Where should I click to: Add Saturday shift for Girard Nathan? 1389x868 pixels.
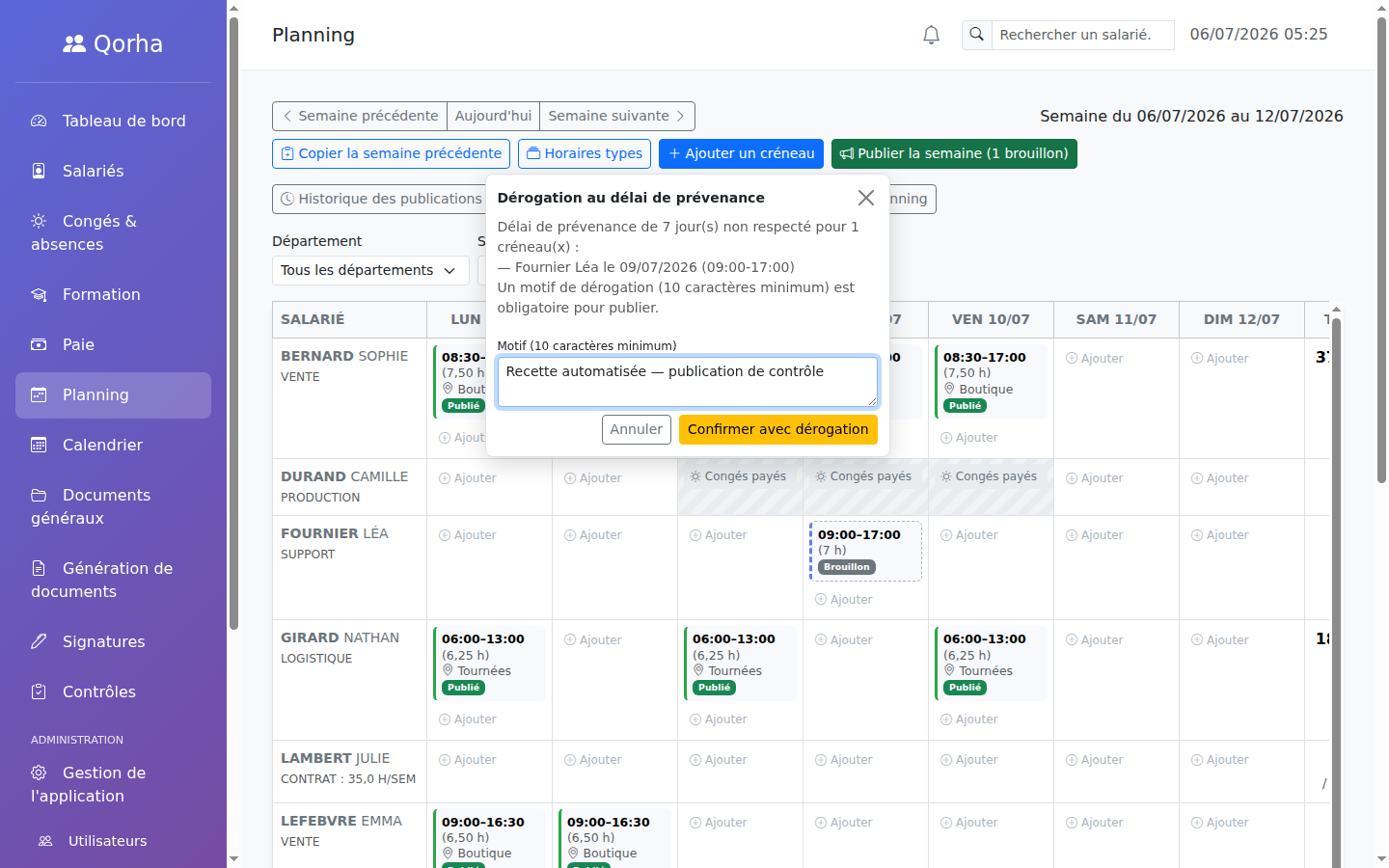click(1095, 640)
